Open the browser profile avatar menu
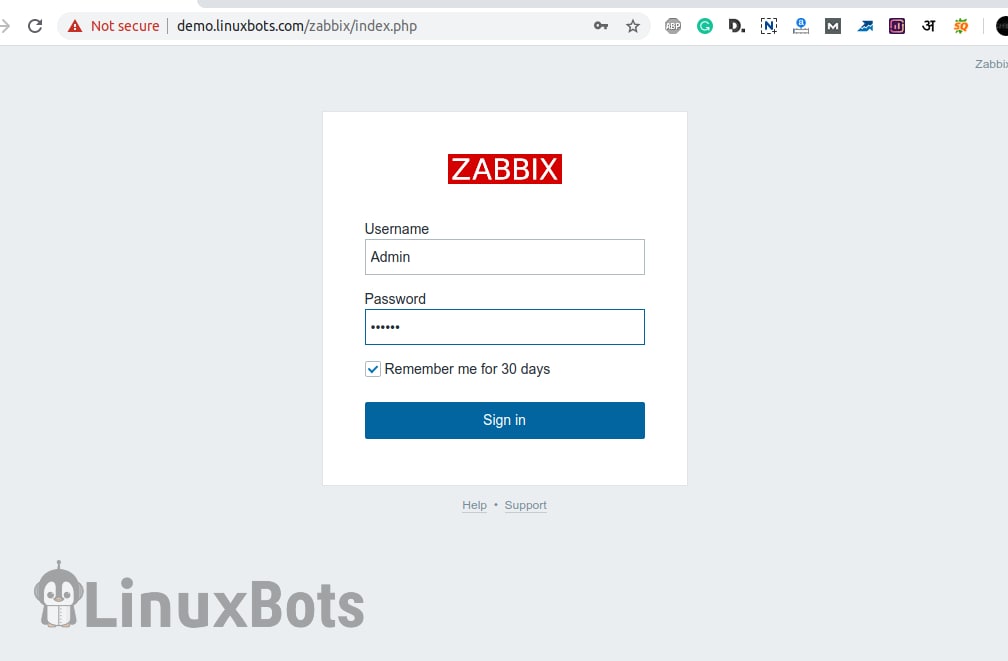The image size is (1008, 661). pyautogui.click(x=1003, y=25)
